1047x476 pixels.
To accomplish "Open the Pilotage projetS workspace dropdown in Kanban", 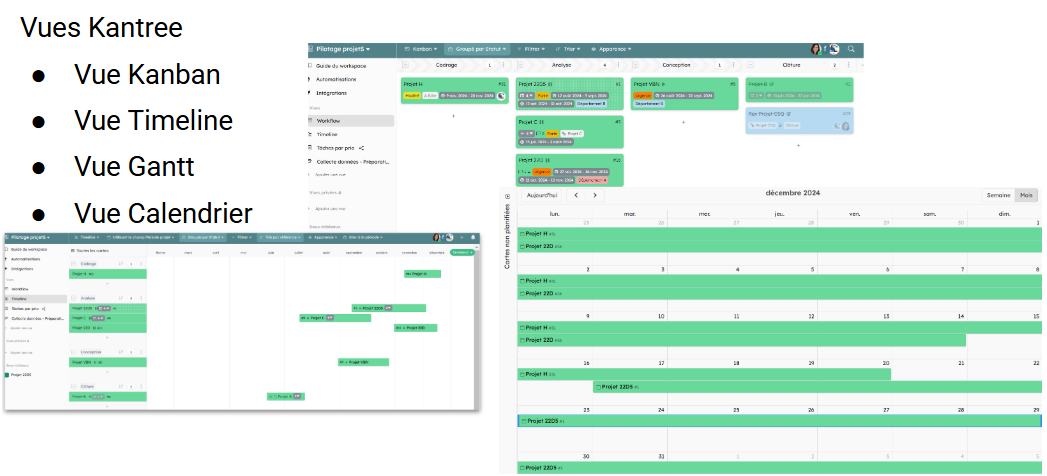I will click(343, 49).
